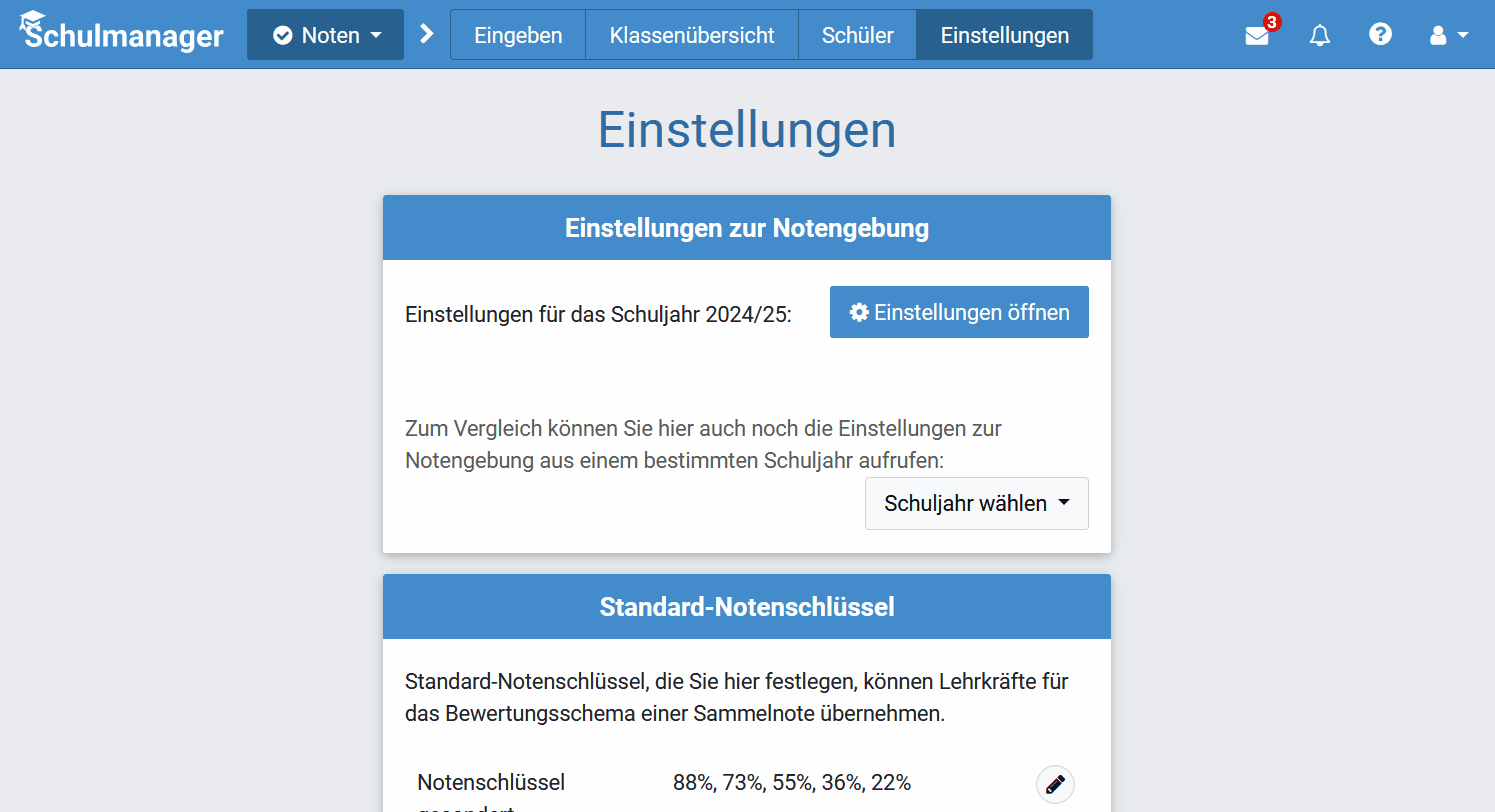1495x812 pixels.
Task: Open the notifications bell
Action: [x=1320, y=36]
